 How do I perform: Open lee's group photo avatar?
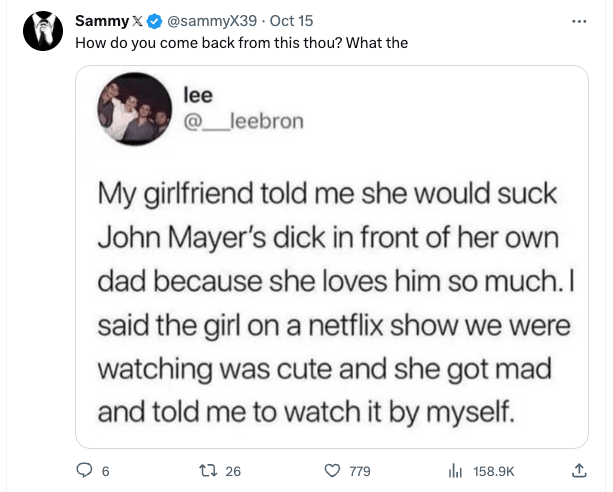click(135, 109)
